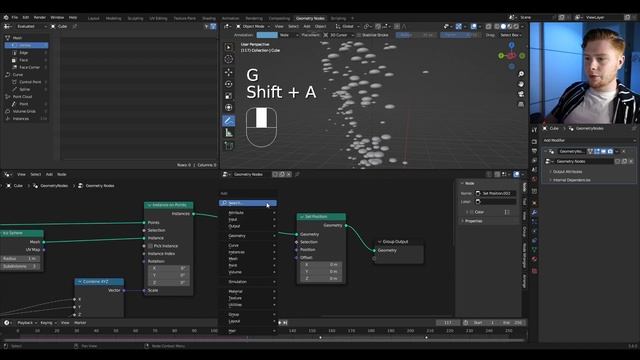Click Cube in the node breadcrumb
The image size is (640, 360).
click(x=18, y=186)
